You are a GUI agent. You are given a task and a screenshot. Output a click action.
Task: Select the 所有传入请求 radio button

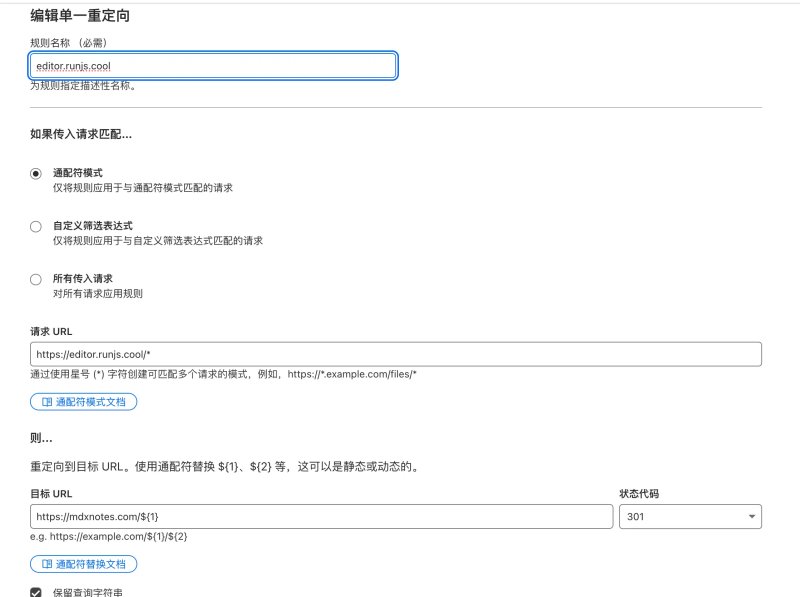pos(36,280)
